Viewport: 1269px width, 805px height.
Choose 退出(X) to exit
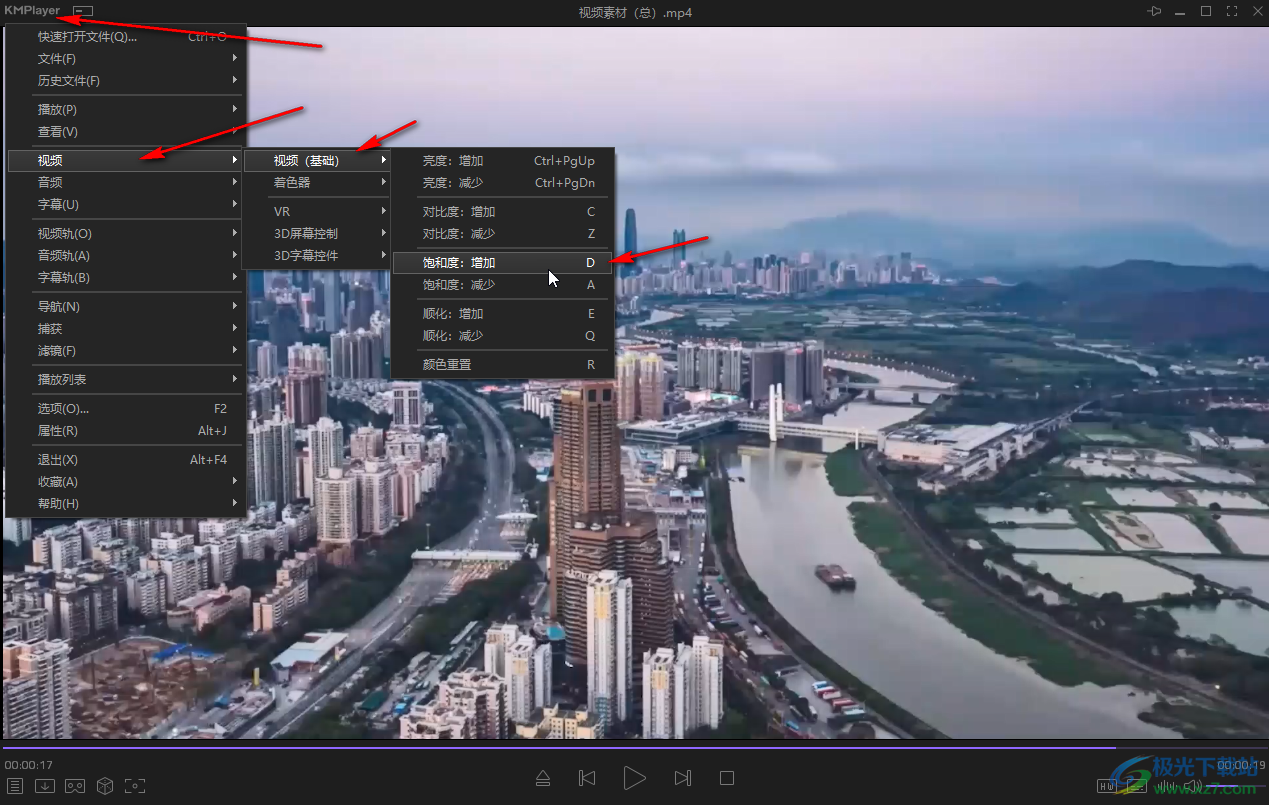126,459
